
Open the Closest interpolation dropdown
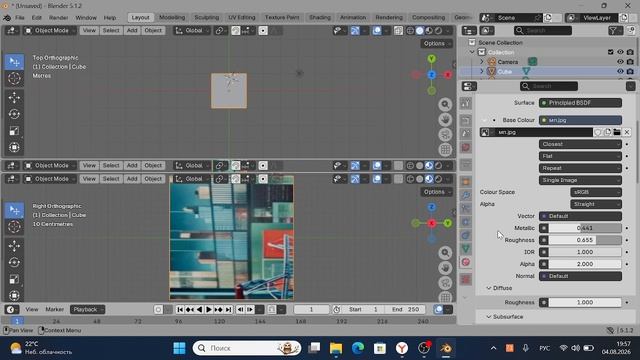coord(580,144)
